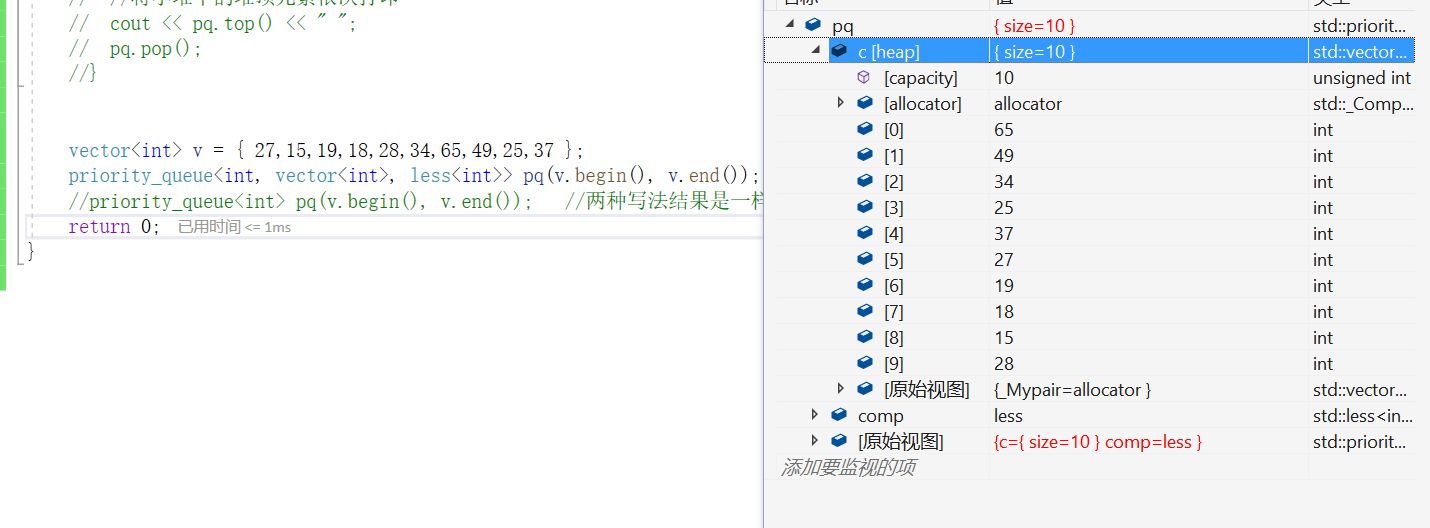Screen dimensions: 1430x528
Task: Collapse the pq watch variable
Action: point(789,25)
